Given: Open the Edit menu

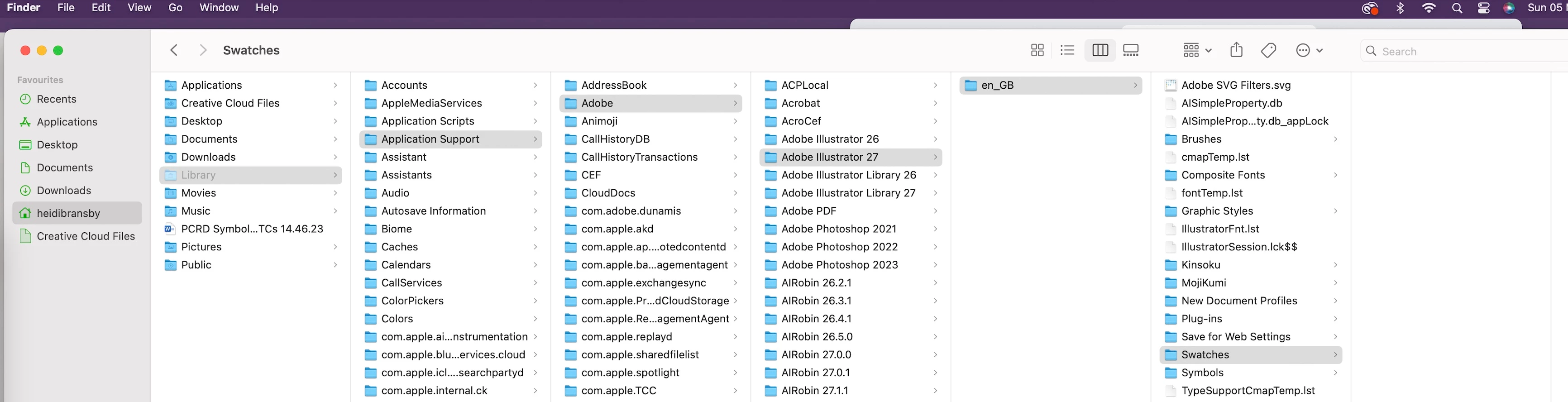Looking at the screenshot, I should pyautogui.click(x=101, y=8).
